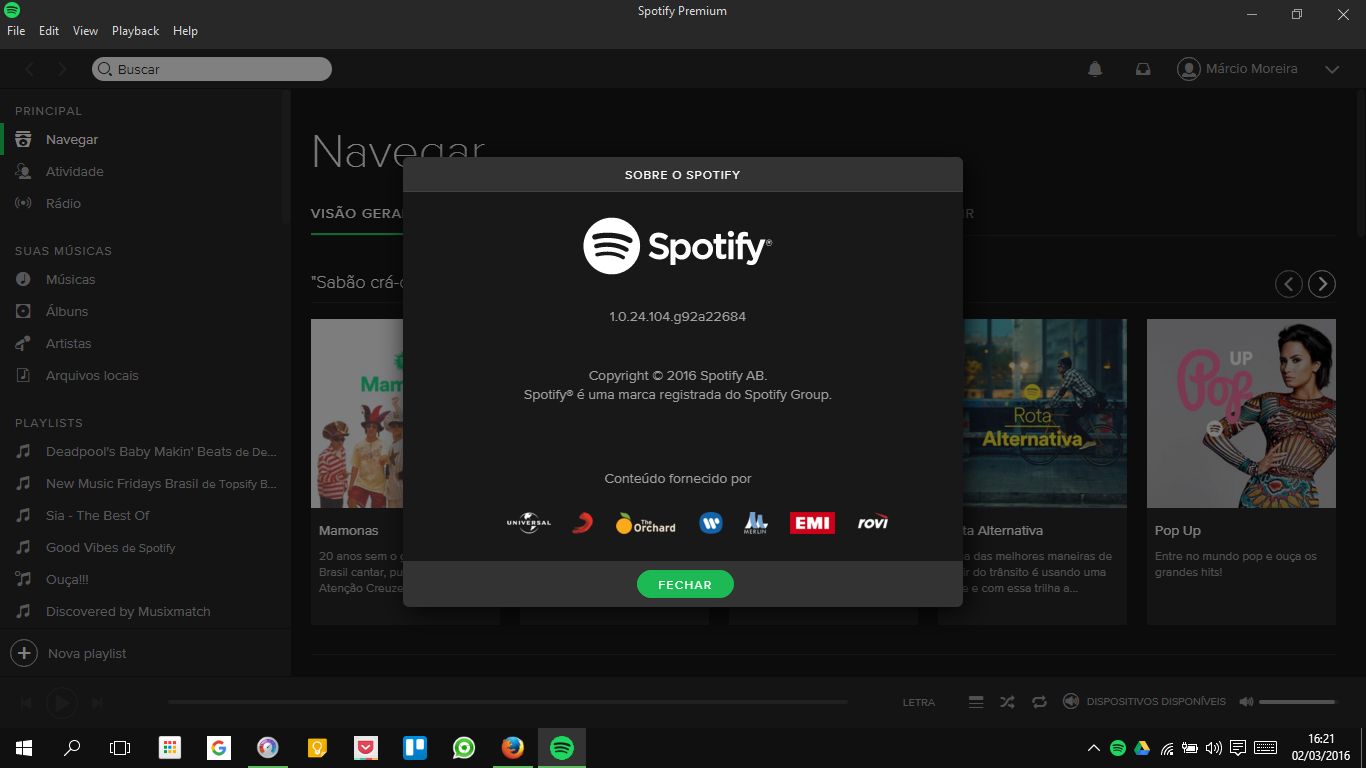Show lyrics with the LETRA button
This screenshot has height=768, width=1366.
(919, 703)
